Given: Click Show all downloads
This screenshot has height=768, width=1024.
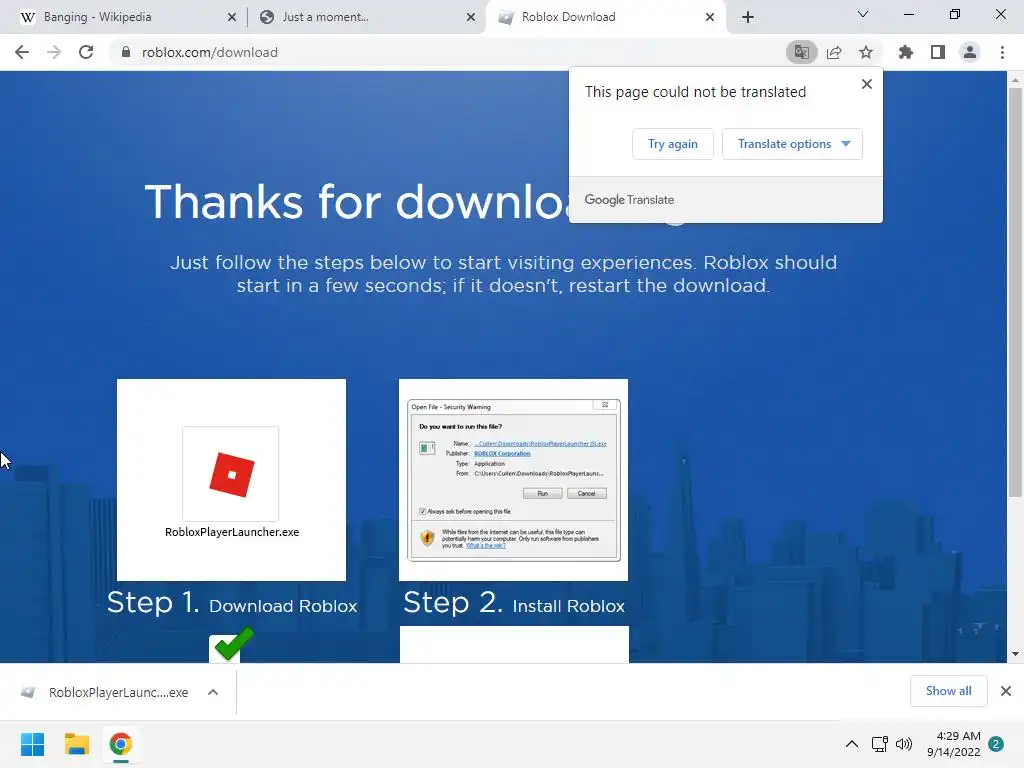Looking at the screenshot, I should click(948, 691).
